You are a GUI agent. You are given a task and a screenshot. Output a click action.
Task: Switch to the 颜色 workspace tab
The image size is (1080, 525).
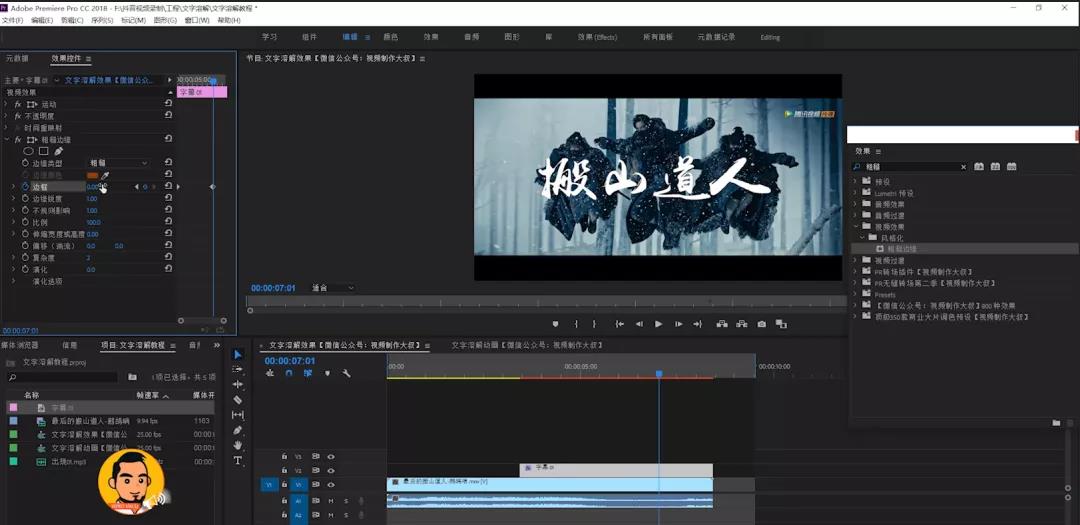391,37
